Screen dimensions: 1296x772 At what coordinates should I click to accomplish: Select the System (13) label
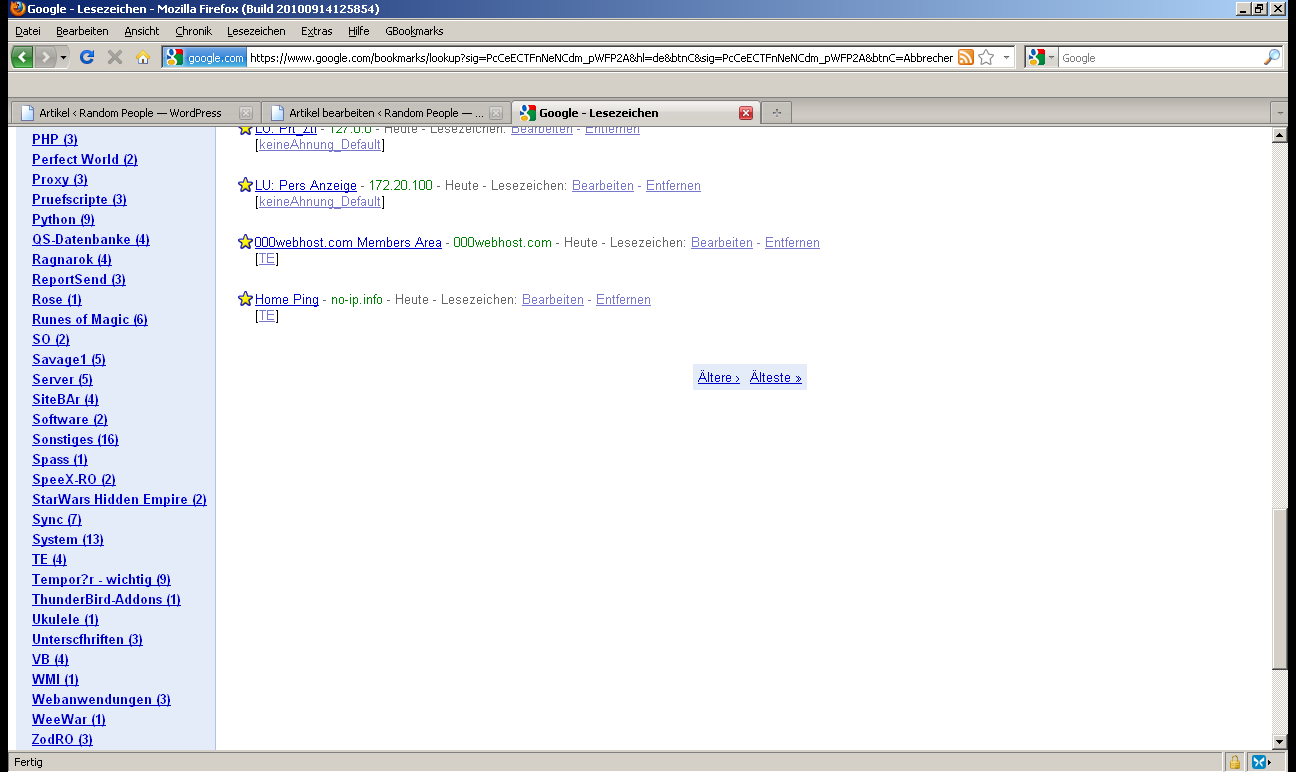tap(68, 540)
